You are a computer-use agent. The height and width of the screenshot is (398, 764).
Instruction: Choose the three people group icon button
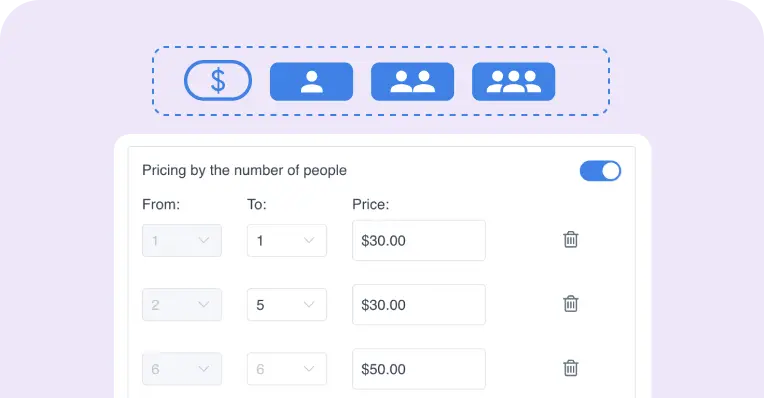pos(514,81)
